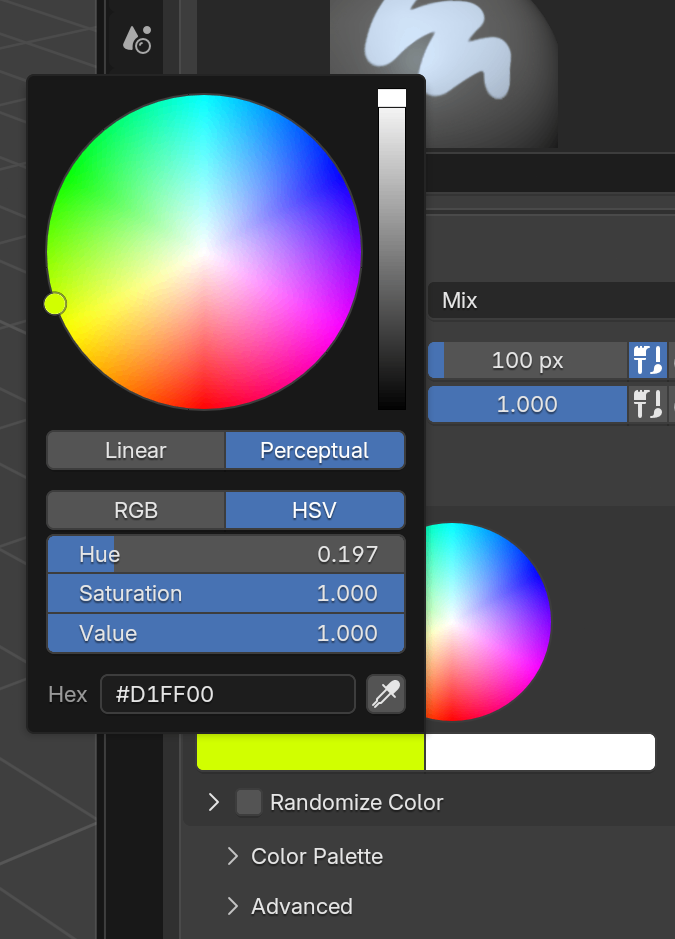Click the Hex color input field
This screenshot has height=939, width=675.
[227, 694]
